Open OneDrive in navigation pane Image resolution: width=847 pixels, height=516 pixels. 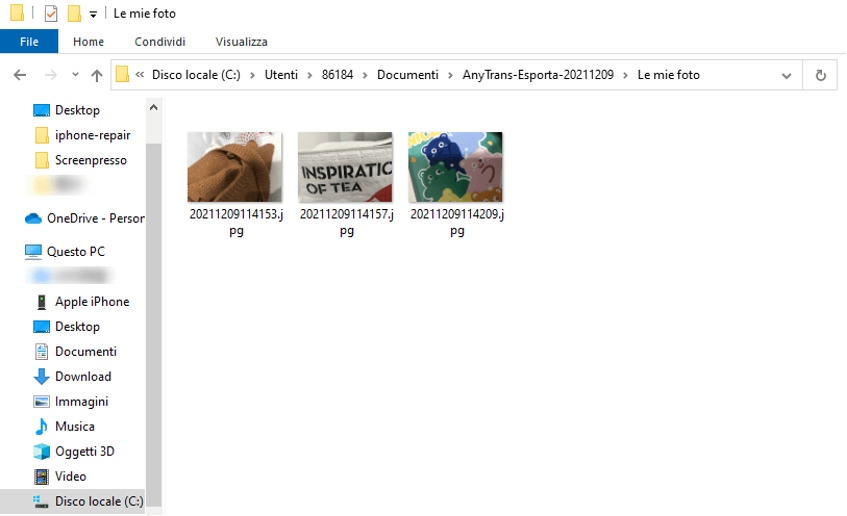coord(94,218)
